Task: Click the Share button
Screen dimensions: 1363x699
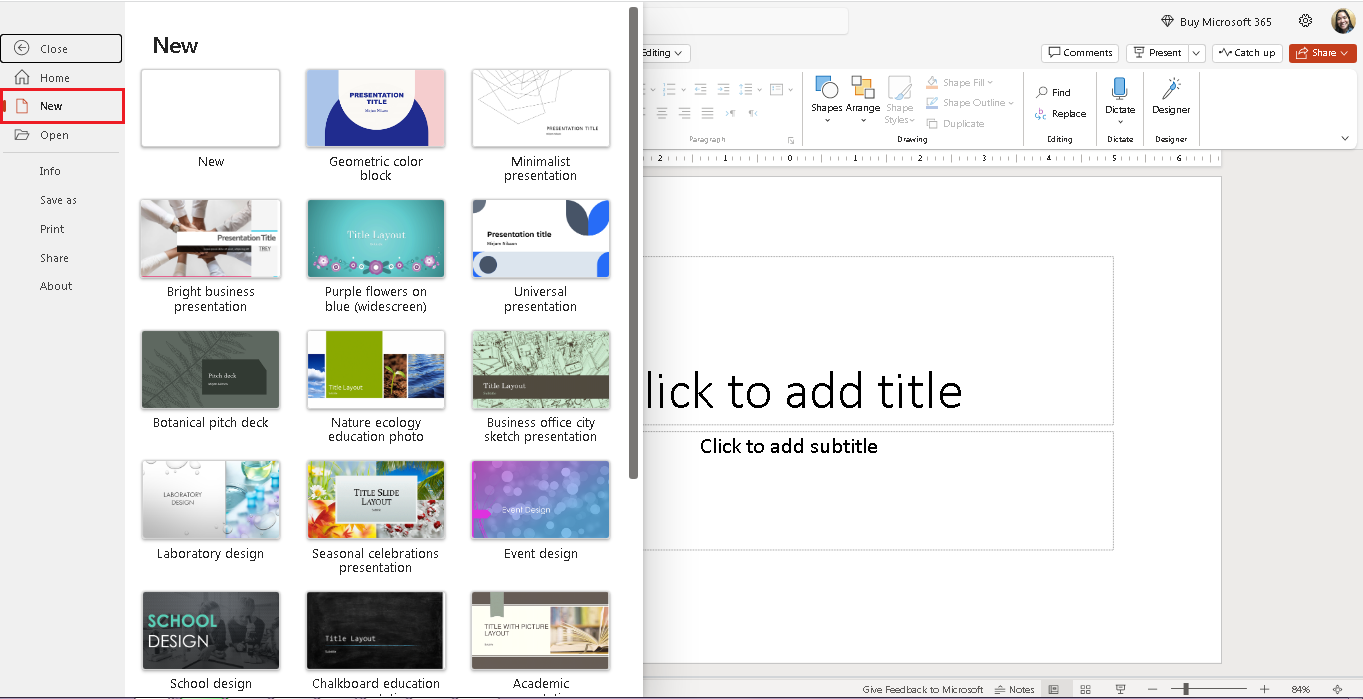Action: click(x=1322, y=52)
